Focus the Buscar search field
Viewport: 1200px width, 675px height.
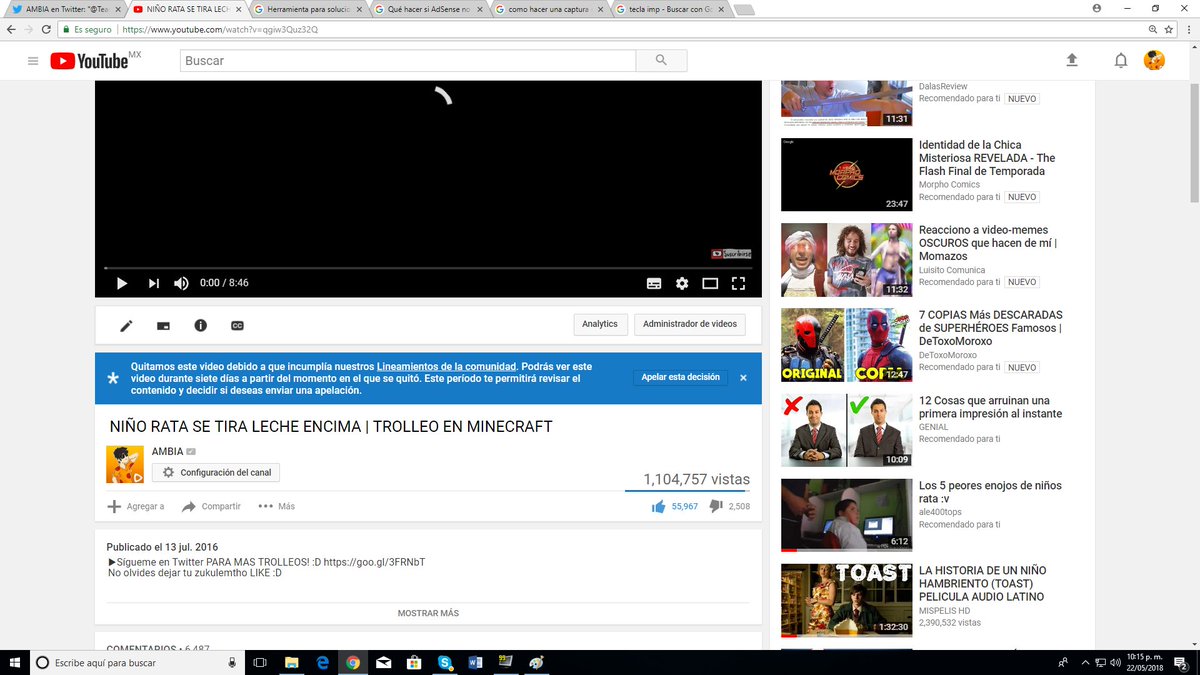pyautogui.click(x=408, y=61)
